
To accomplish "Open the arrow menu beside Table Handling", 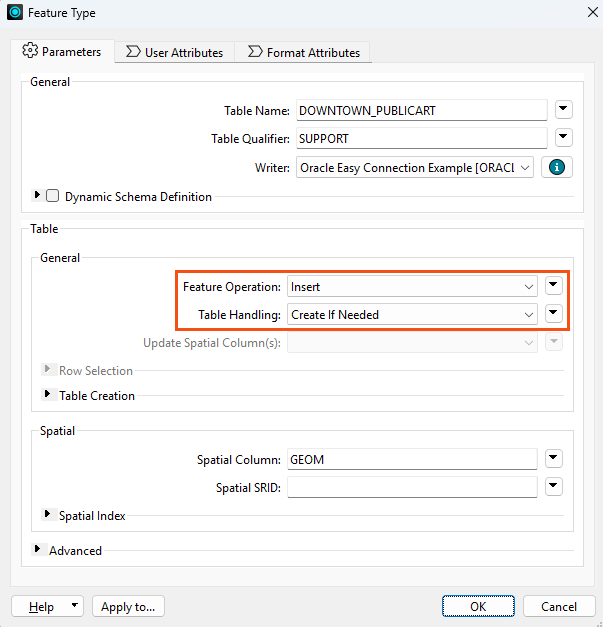I will 553,314.
